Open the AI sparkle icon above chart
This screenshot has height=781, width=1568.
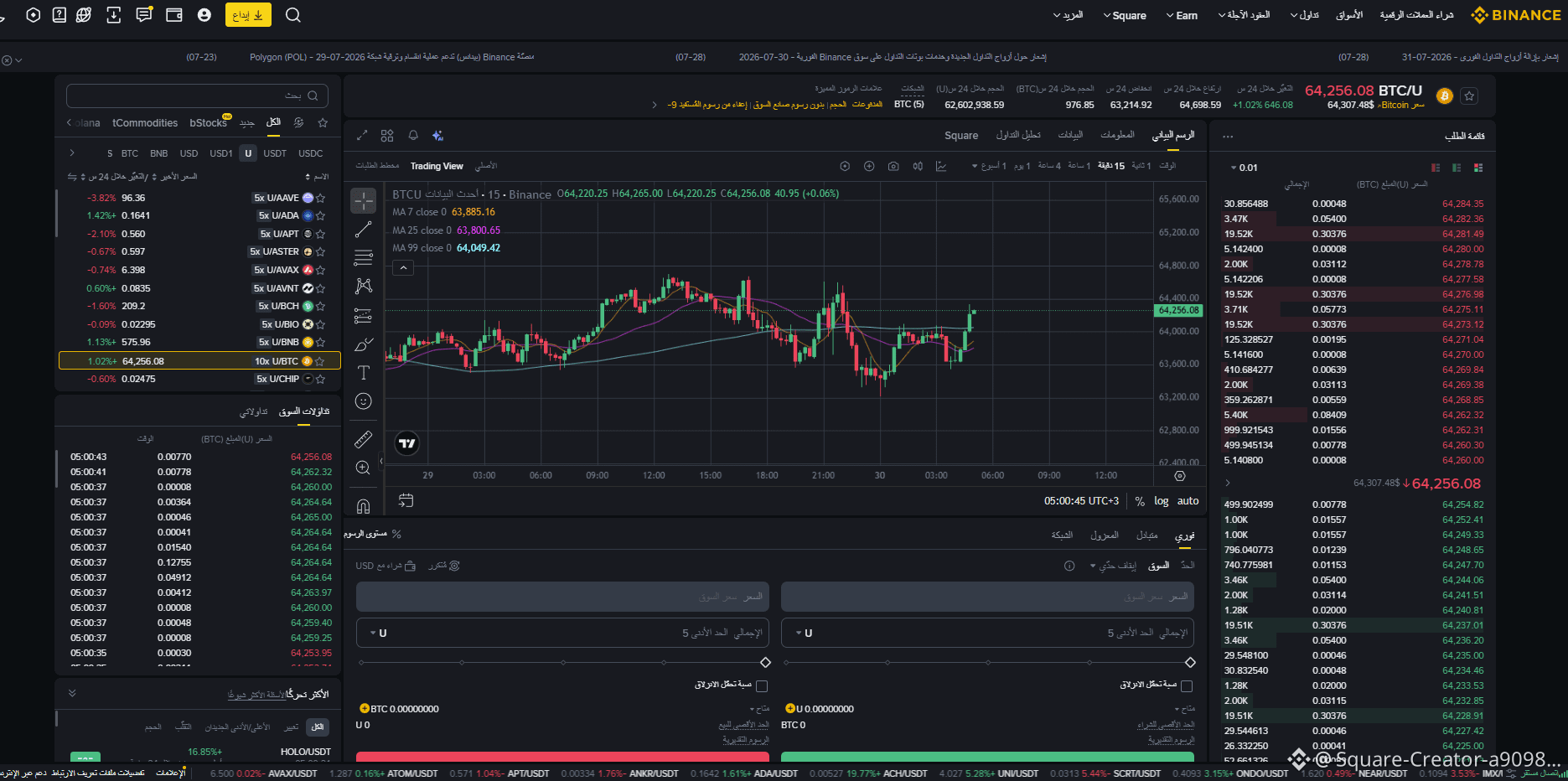point(437,136)
